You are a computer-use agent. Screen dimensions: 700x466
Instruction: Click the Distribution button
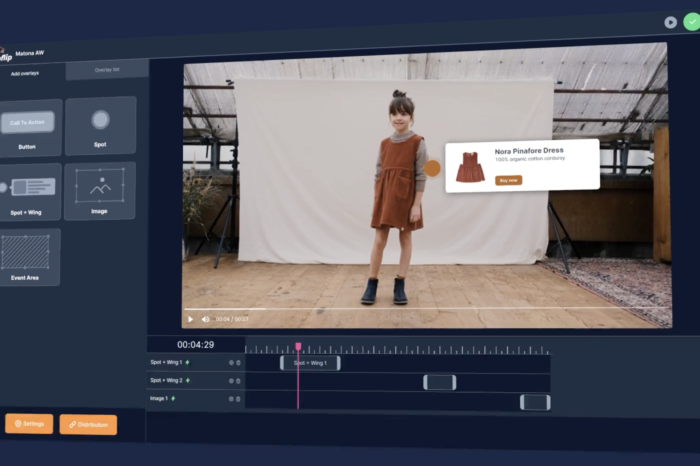(x=88, y=425)
